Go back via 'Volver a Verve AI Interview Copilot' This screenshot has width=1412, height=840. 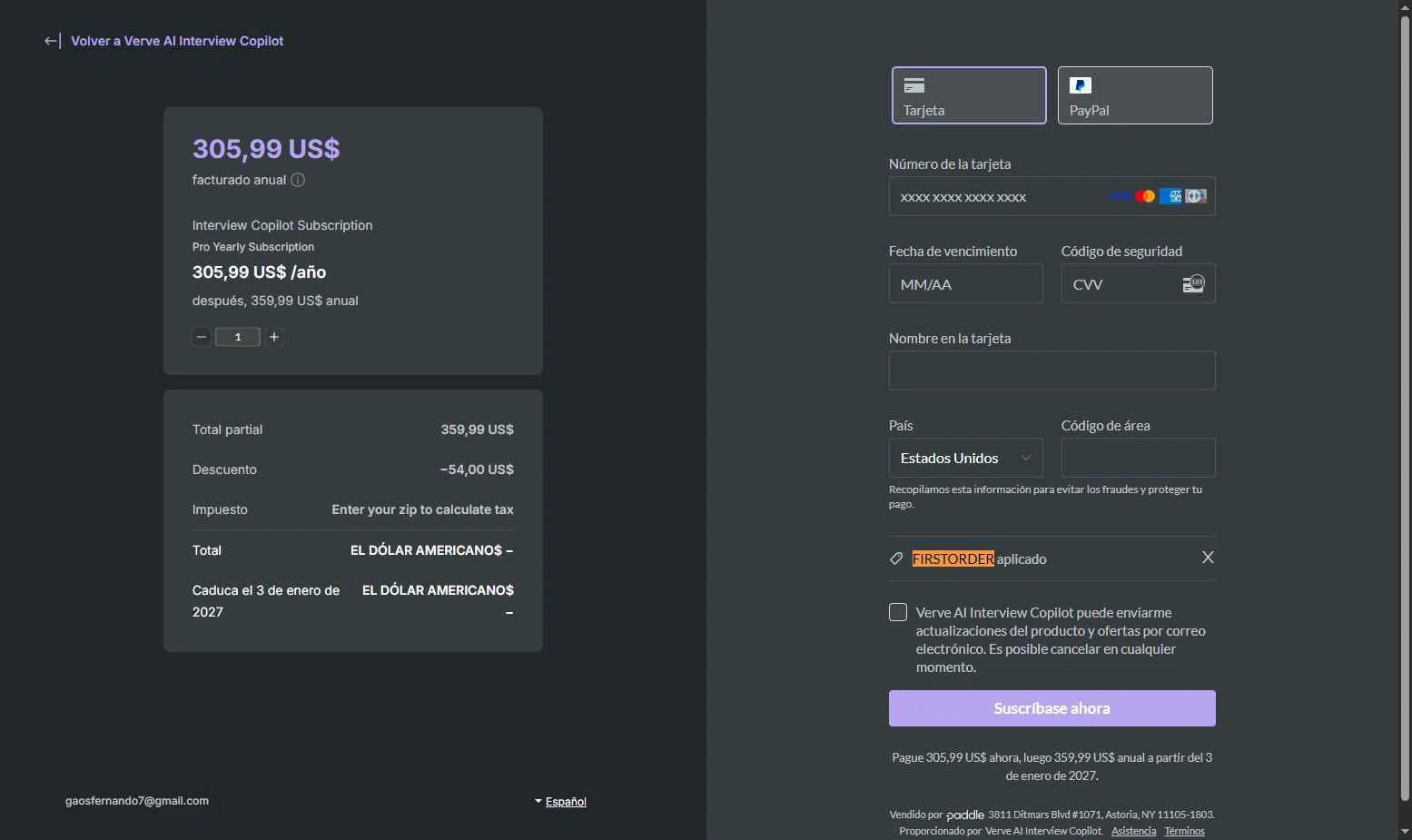coord(177,41)
